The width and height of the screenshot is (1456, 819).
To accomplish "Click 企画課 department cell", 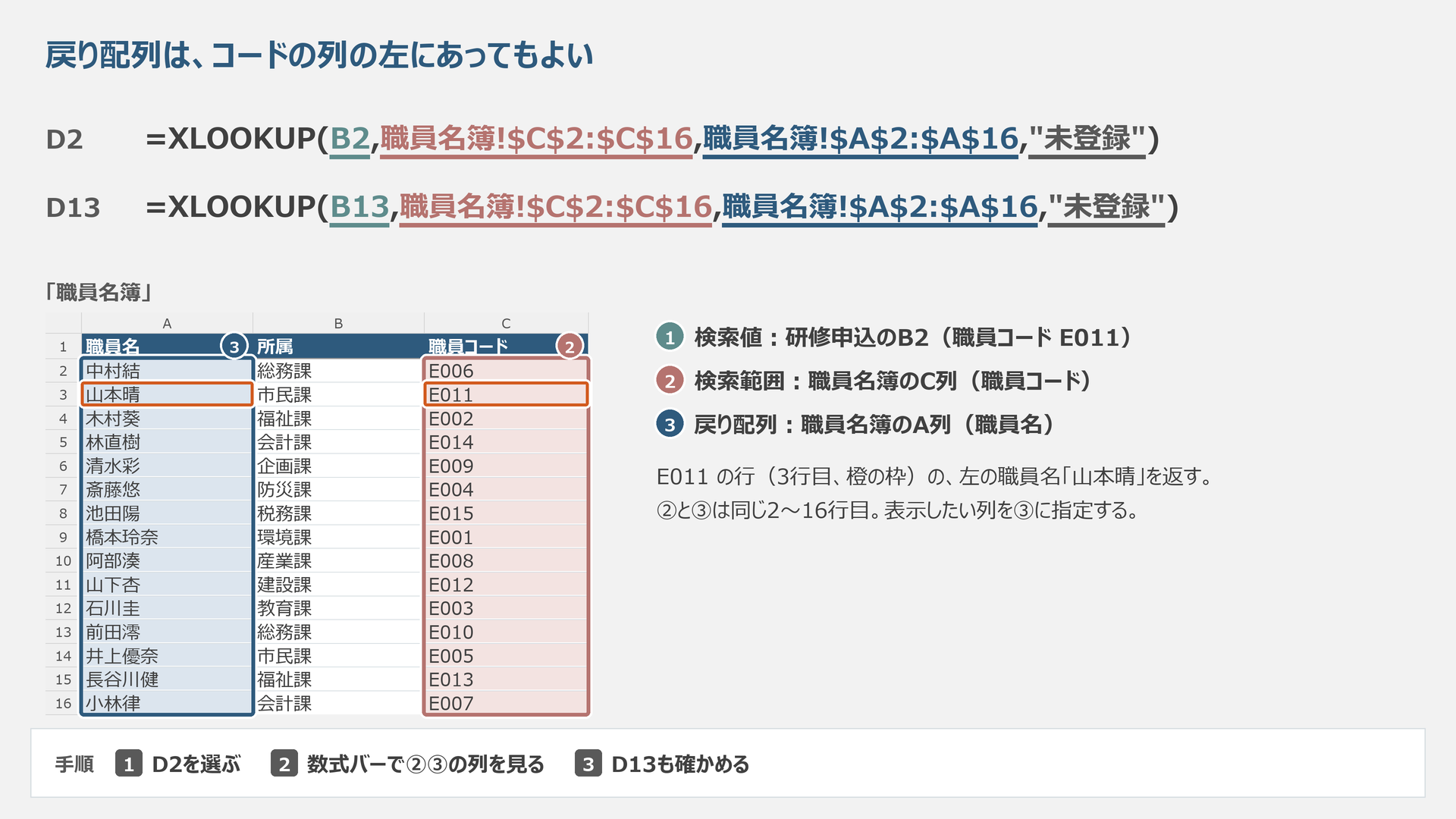I will click(x=338, y=466).
